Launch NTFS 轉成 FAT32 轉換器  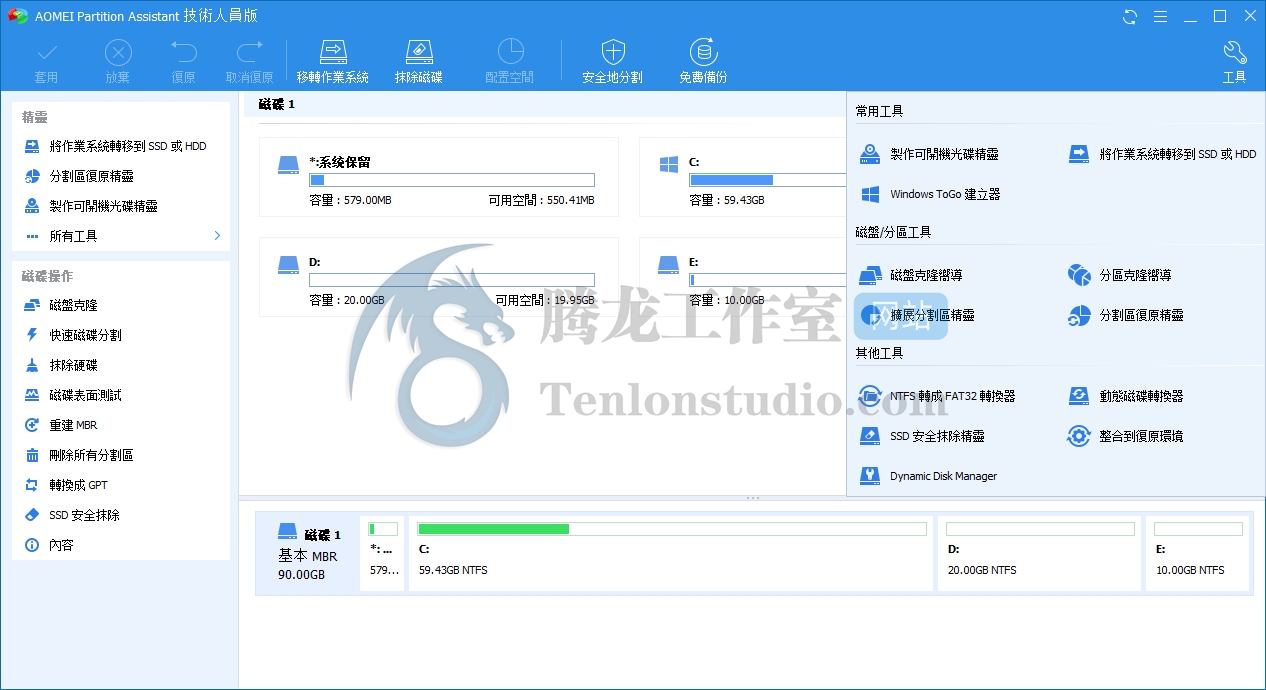(x=937, y=396)
